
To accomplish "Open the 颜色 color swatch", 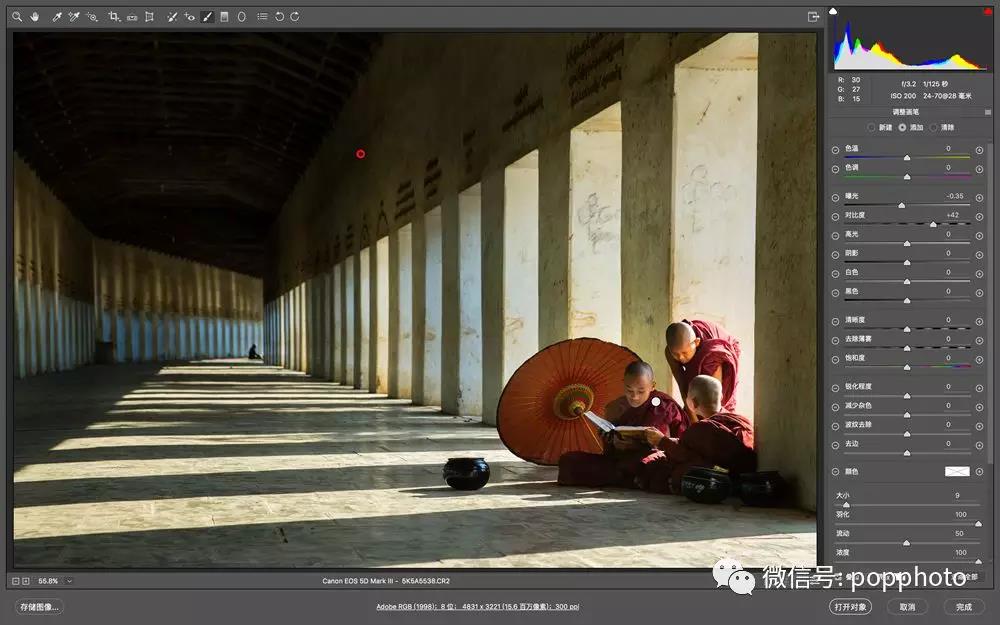I will 957,471.
